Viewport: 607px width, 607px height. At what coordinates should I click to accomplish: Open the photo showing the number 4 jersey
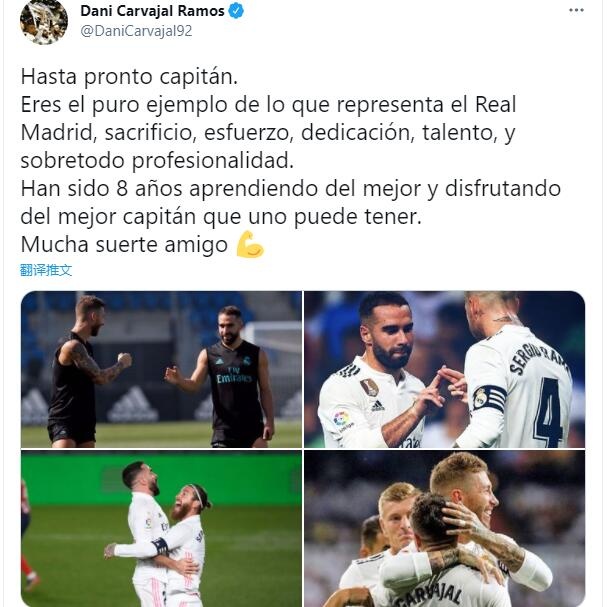coord(444,369)
